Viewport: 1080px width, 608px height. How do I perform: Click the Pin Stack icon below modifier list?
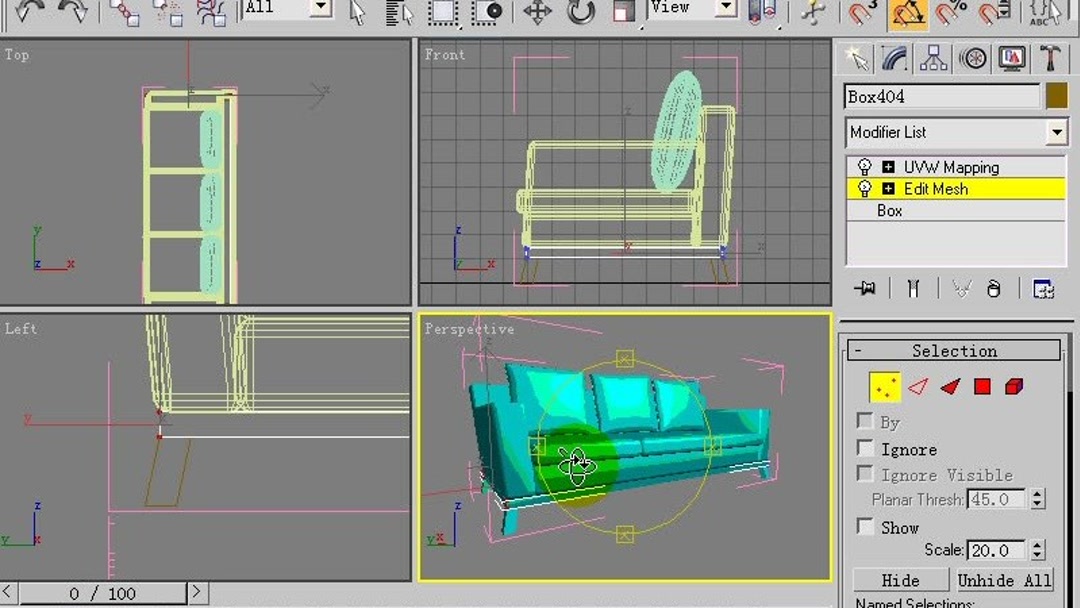864,288
